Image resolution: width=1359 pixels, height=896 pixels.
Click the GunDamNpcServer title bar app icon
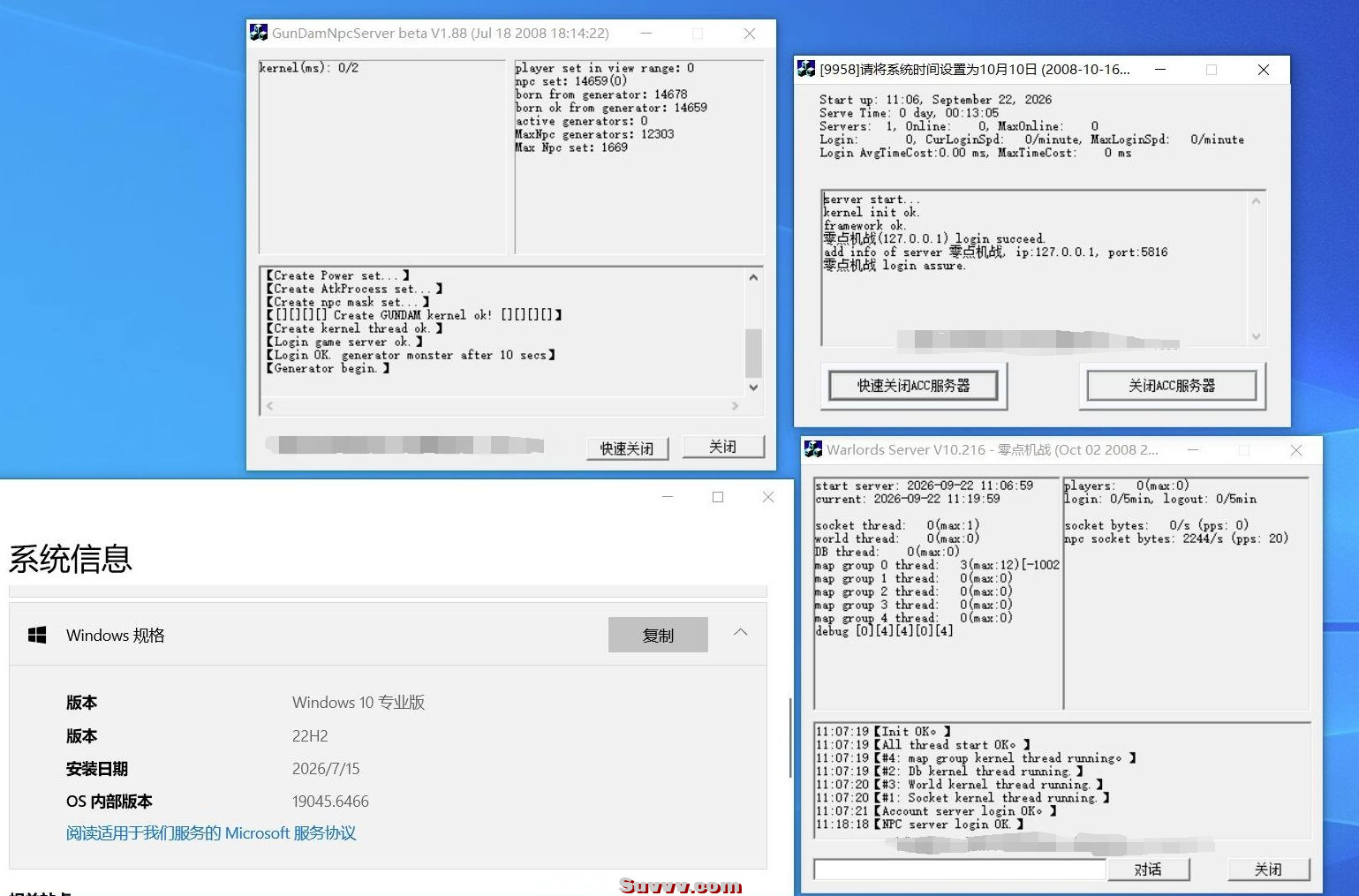click(259, 33)
